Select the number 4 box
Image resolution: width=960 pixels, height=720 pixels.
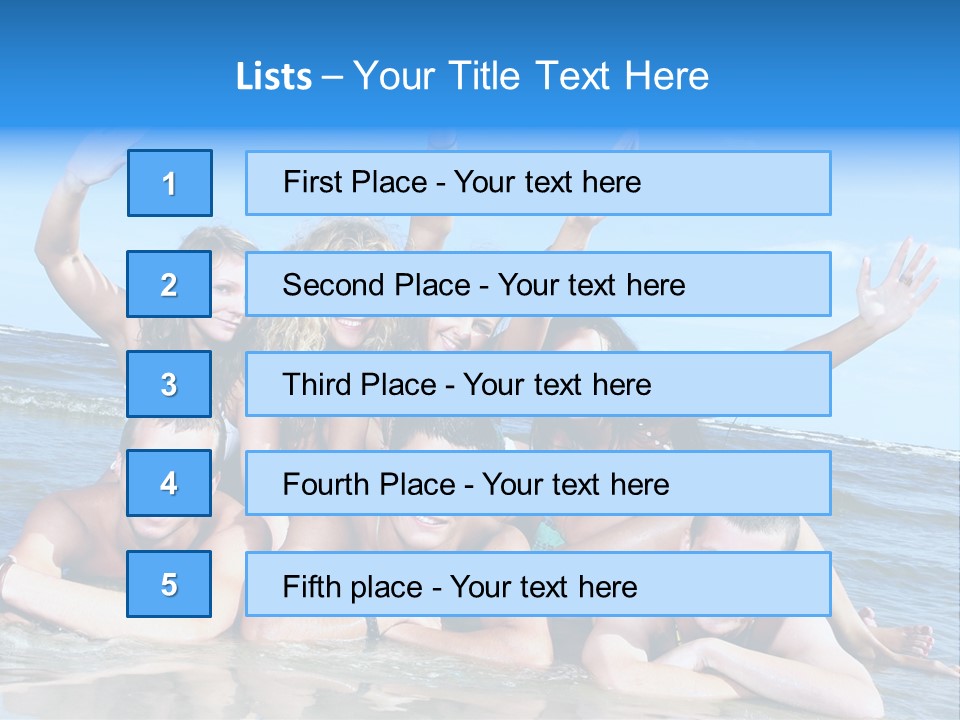coord(169,483)
